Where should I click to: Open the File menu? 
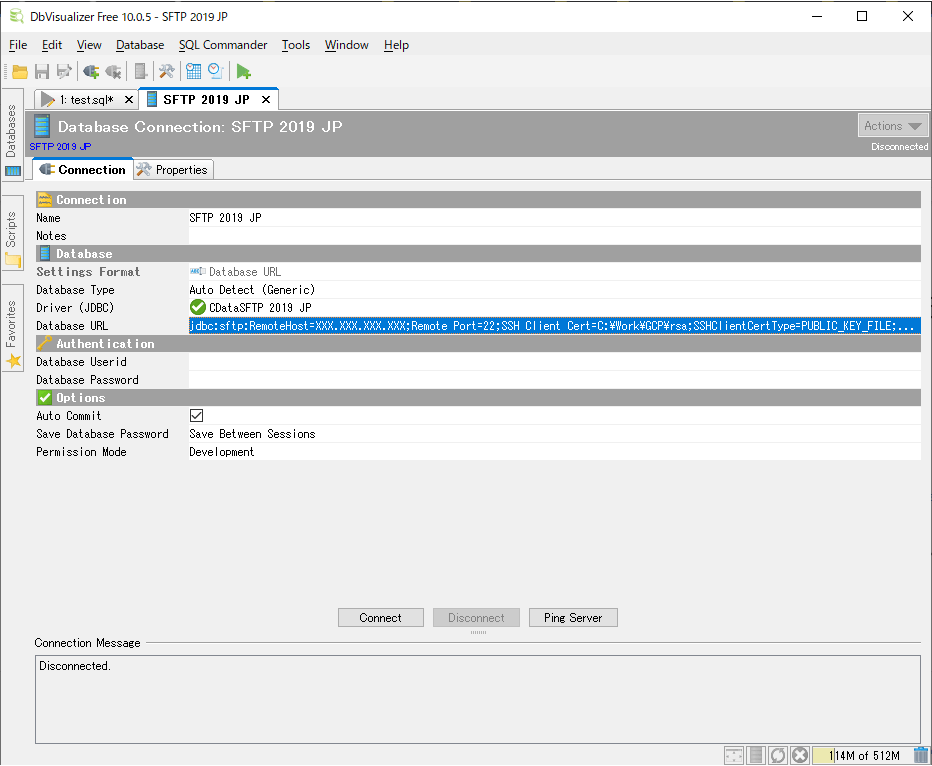point(18,45)
